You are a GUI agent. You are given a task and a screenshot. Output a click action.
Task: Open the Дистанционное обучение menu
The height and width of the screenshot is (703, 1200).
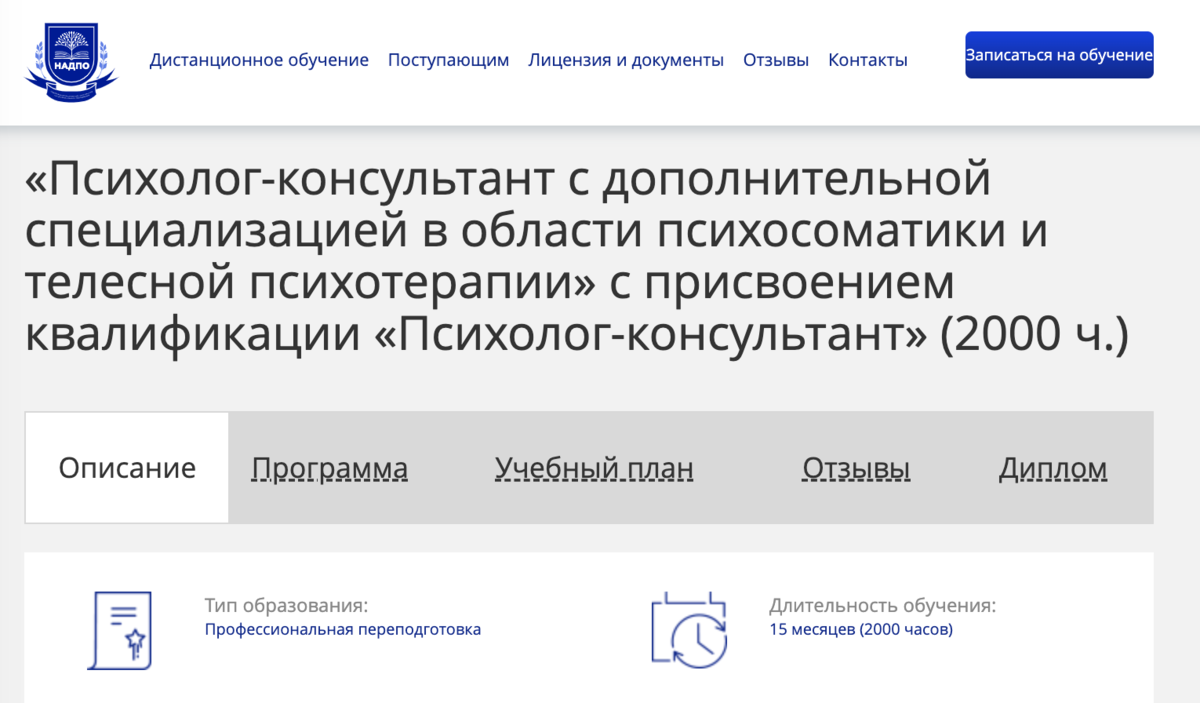click(260, 60)
